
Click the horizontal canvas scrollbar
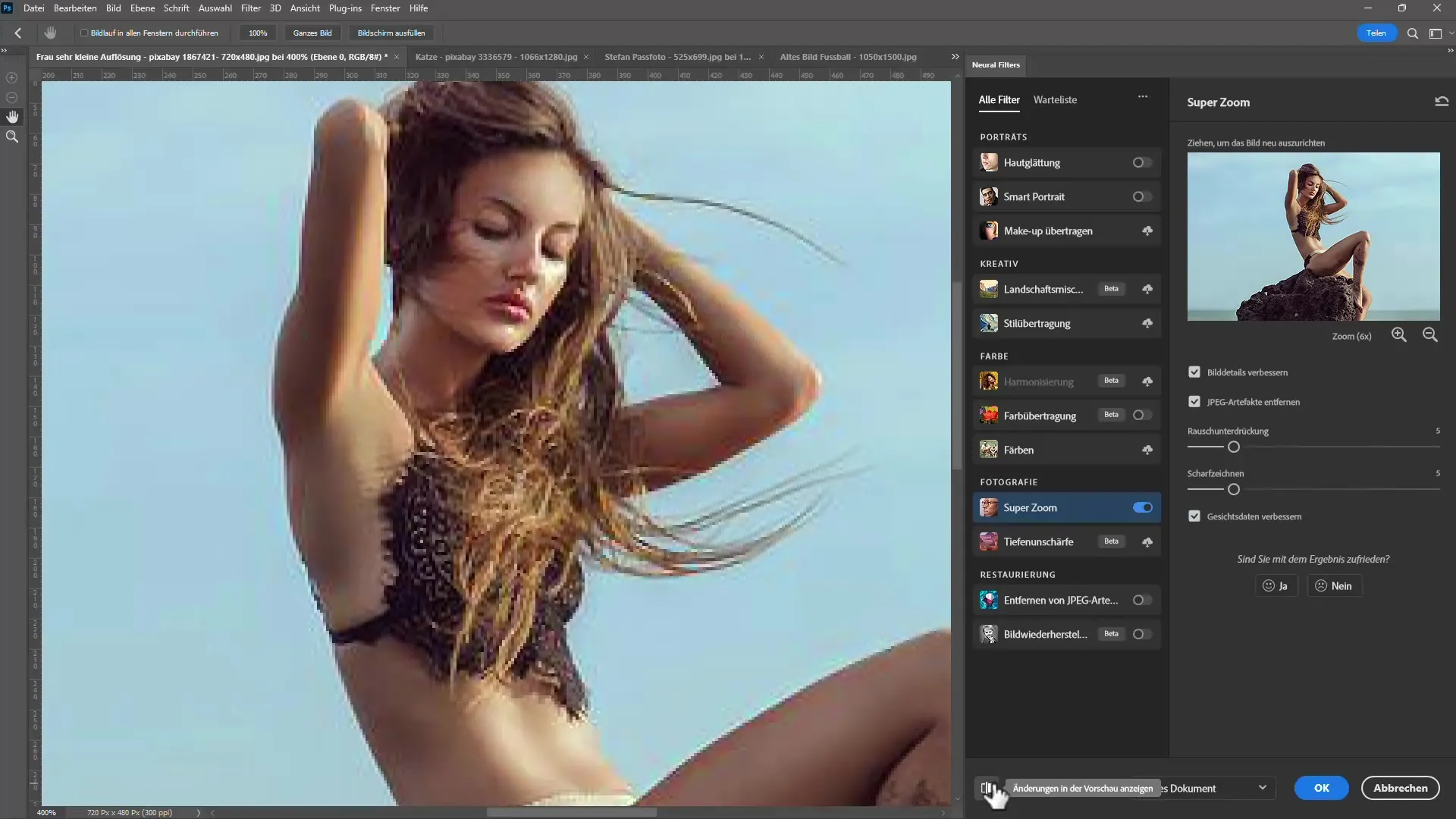(572, 812)
